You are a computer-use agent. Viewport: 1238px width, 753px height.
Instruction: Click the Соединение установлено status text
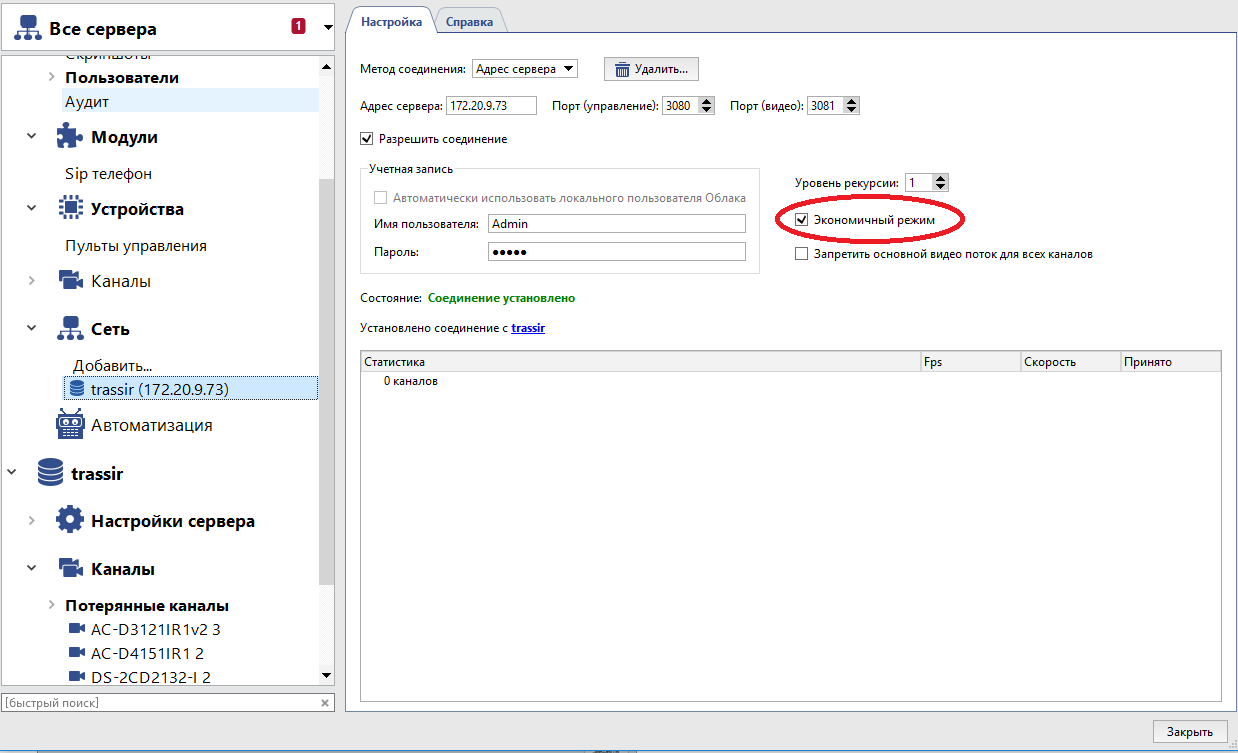[502, 298]
